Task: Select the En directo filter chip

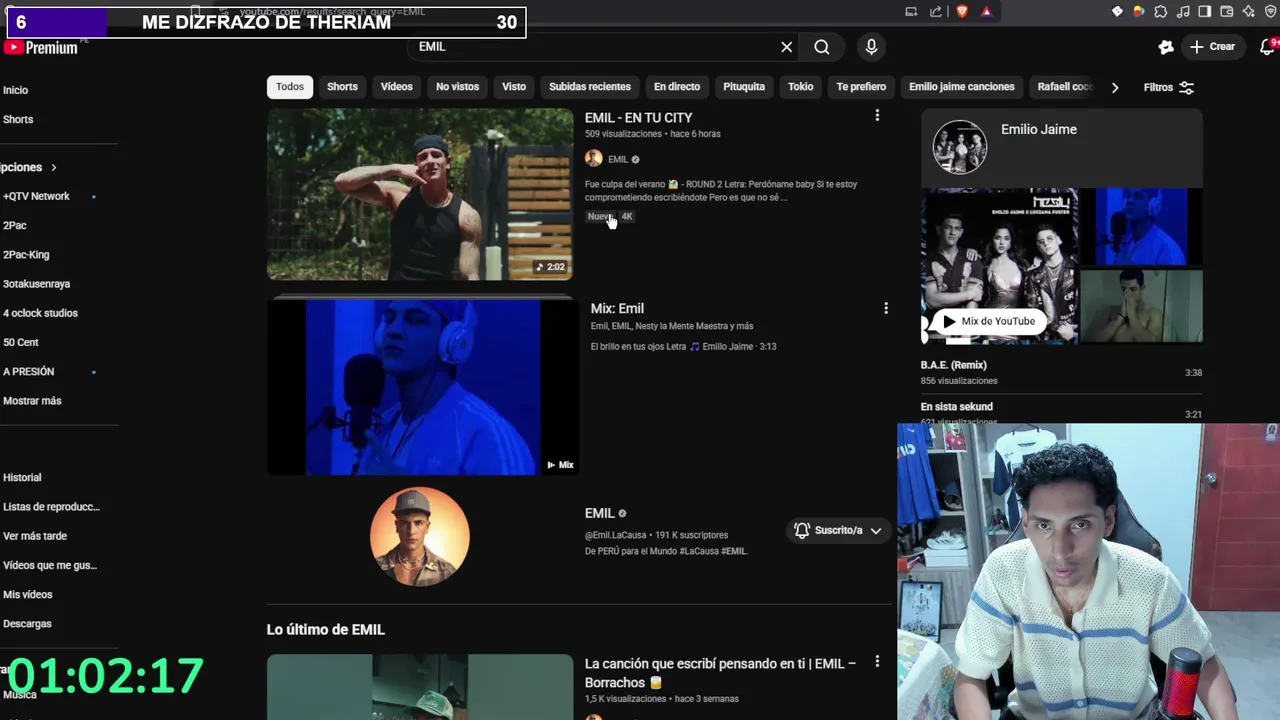Action: tap(677, 87)
